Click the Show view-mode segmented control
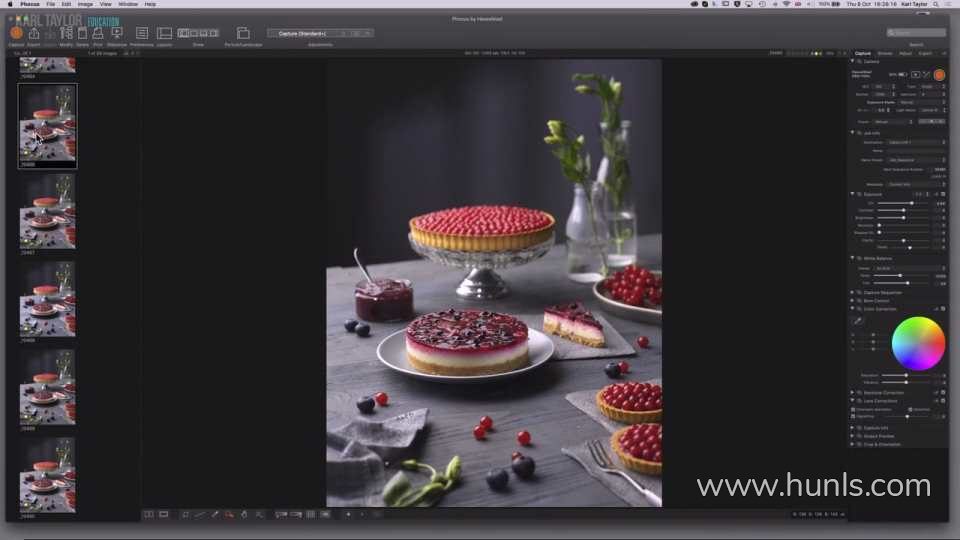This screenshot has height=540, width=960. [x=198, y=33]
